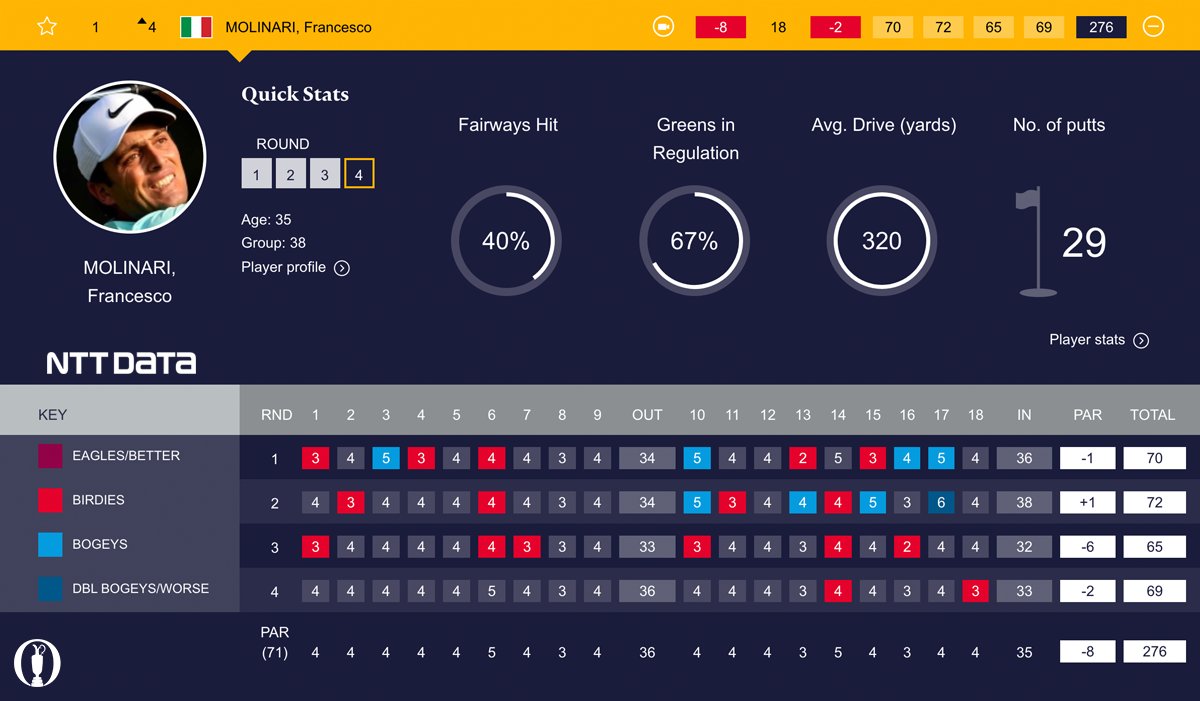Click the arrow icon beside Player profile
This screenshot has height=701, width=1200.
point(342,268)
